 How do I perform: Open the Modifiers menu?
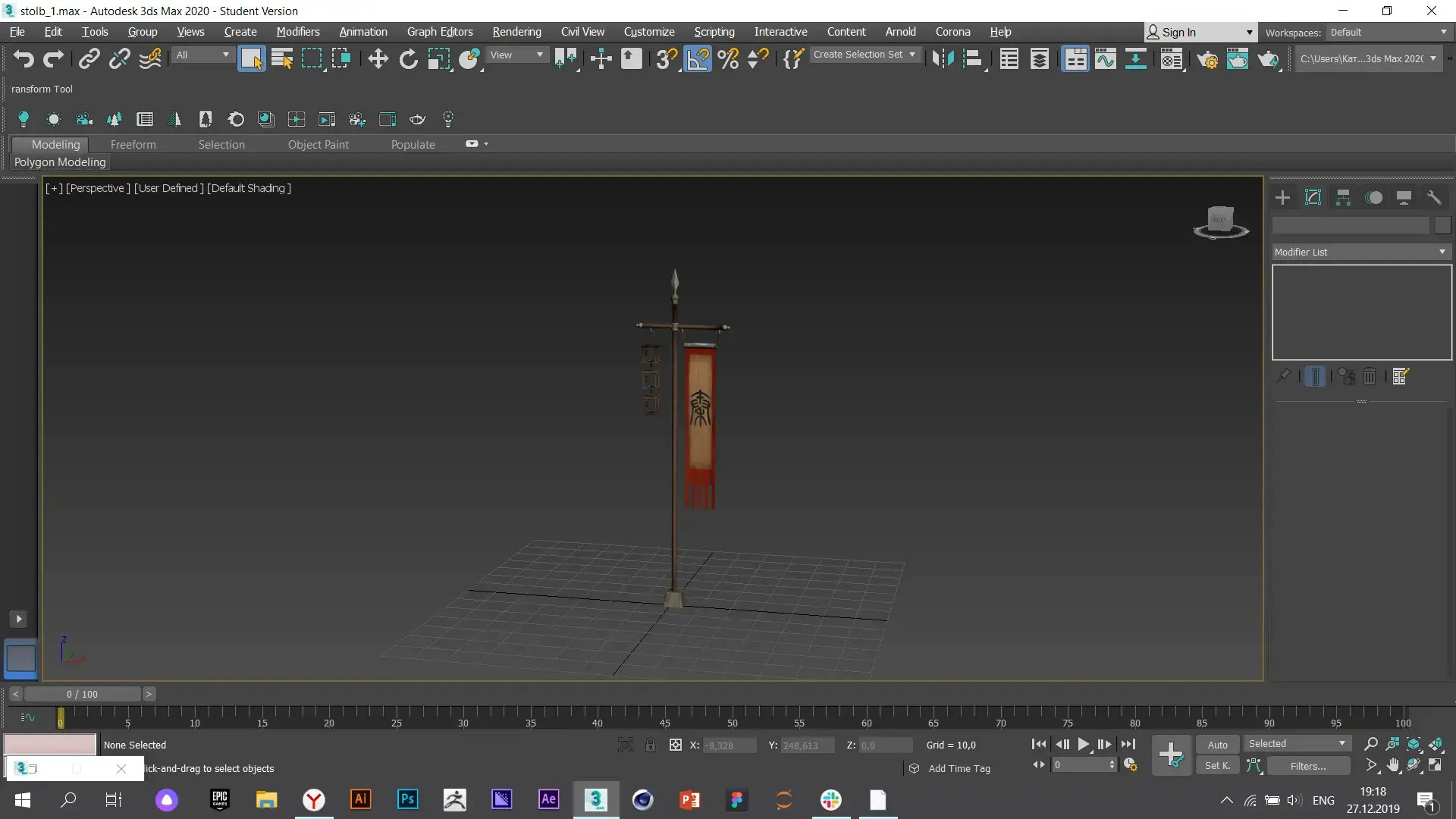click(297, 32)
